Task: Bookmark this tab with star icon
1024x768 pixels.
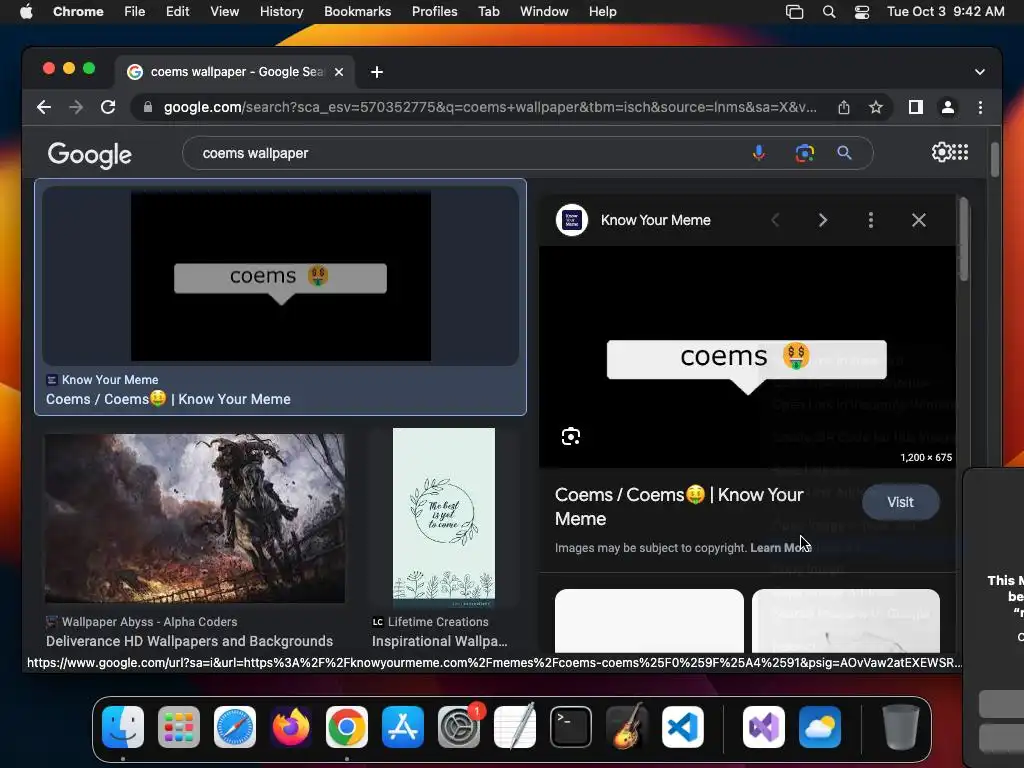Action: 876,107
